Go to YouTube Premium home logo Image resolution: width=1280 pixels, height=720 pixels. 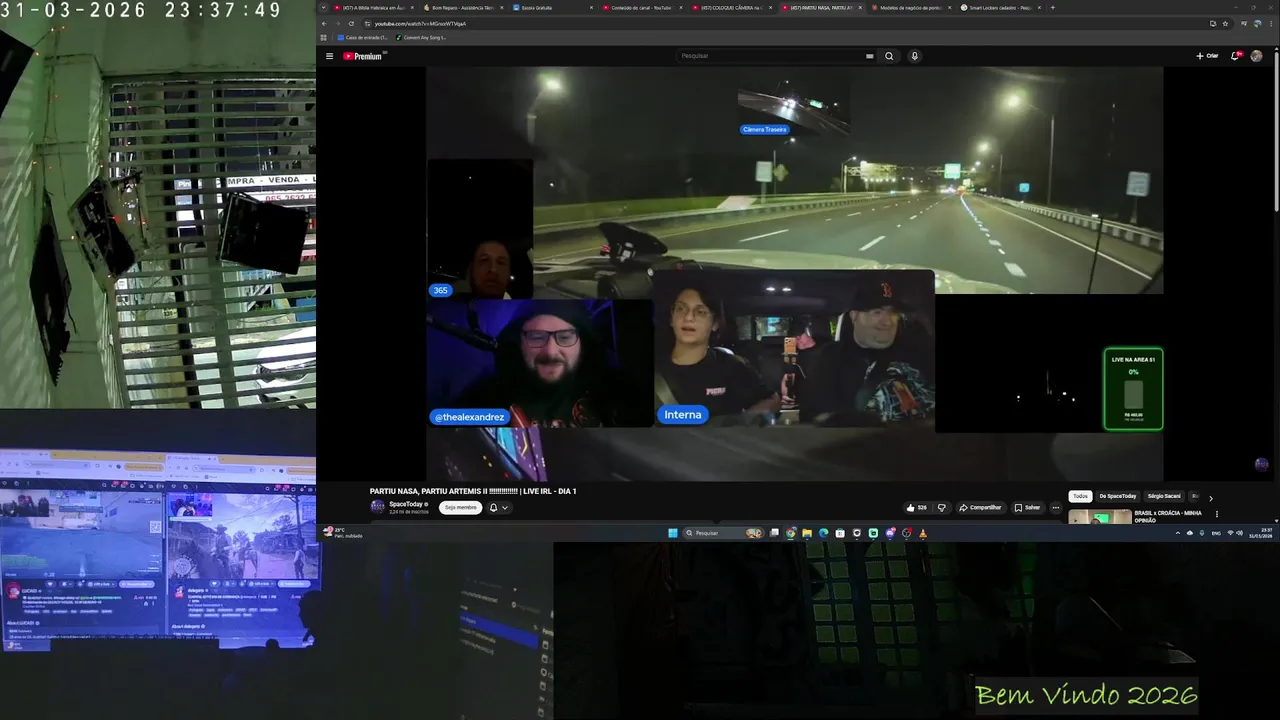tap(363, 56)
